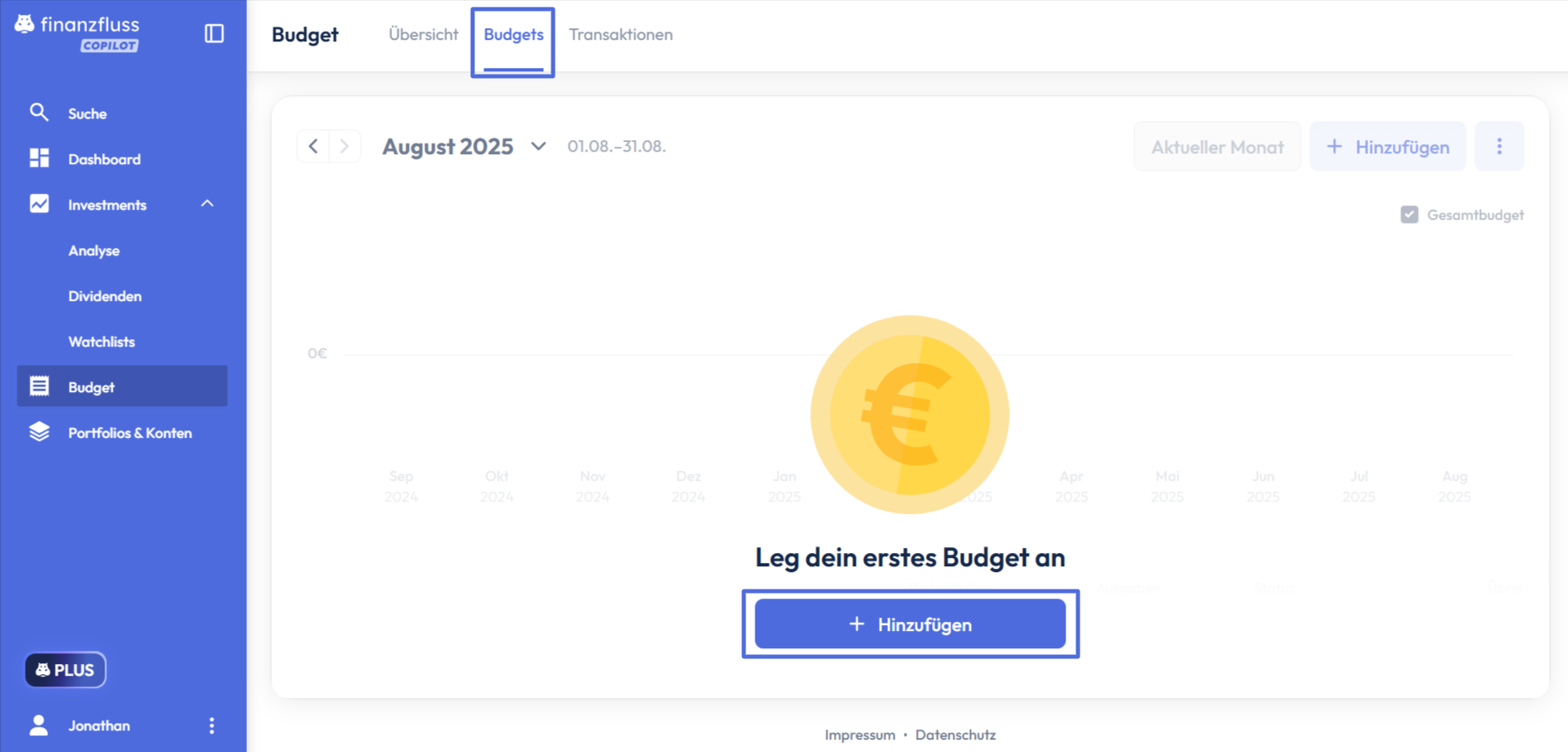
Task: Open the Impressum link
Action: pos(859,735)
